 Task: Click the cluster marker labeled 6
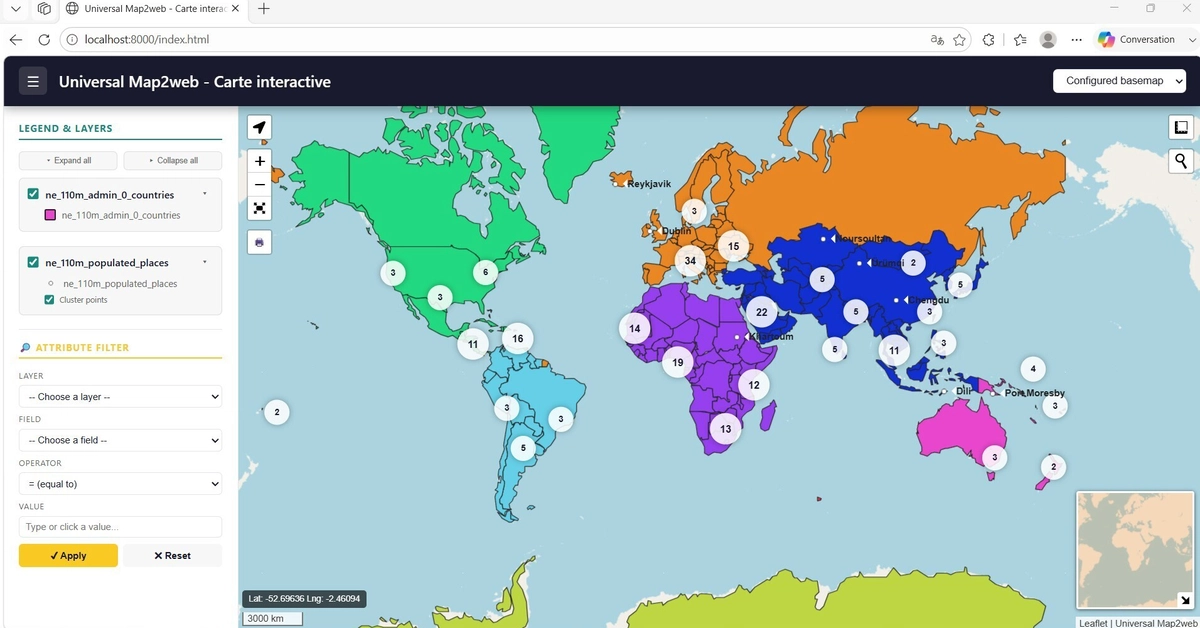coord(486,272)
